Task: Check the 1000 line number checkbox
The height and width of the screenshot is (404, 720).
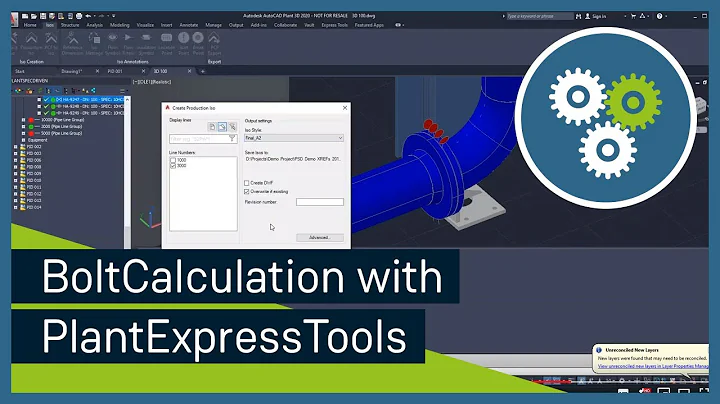Action: click(x=173, y=160)
